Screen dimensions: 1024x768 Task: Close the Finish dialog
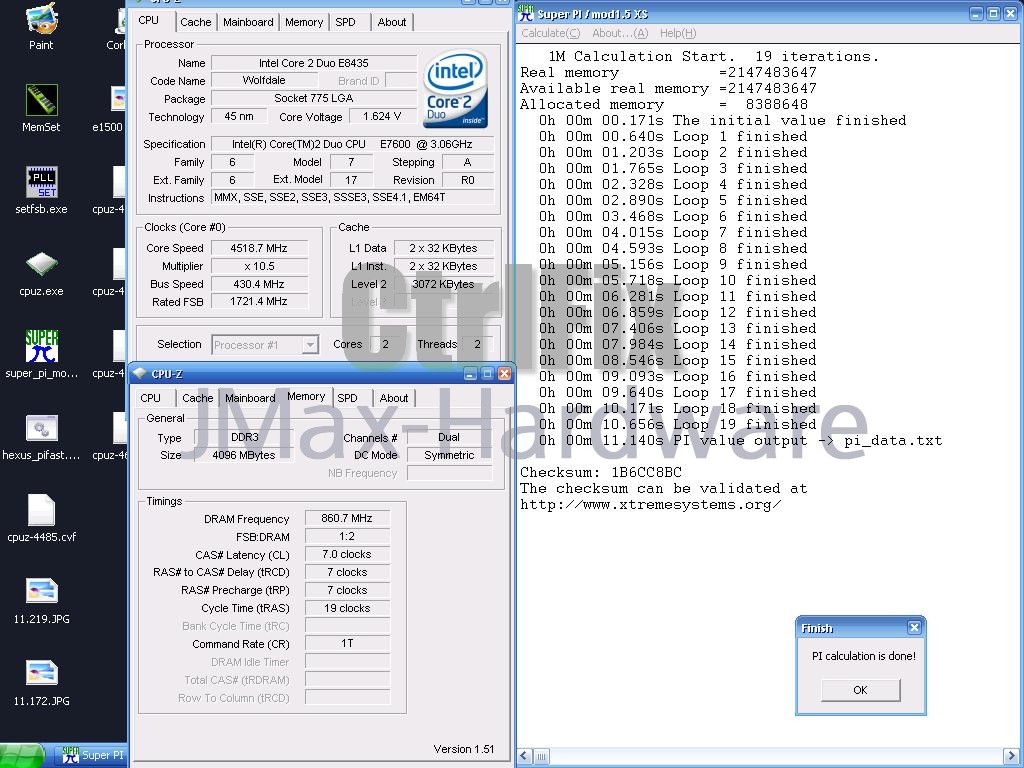(914, 628)
